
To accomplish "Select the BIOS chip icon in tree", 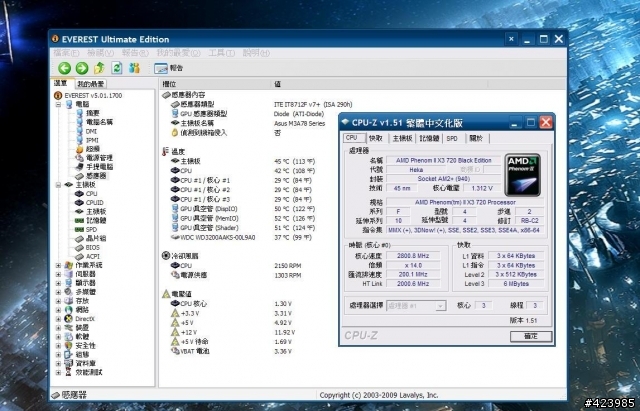I will [x=79, y=247].
